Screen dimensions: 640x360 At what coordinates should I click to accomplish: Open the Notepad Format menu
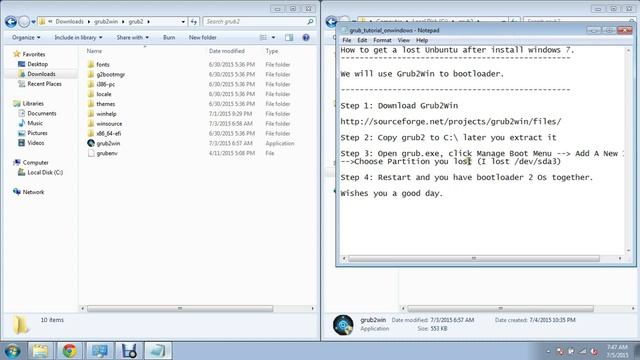382,40
